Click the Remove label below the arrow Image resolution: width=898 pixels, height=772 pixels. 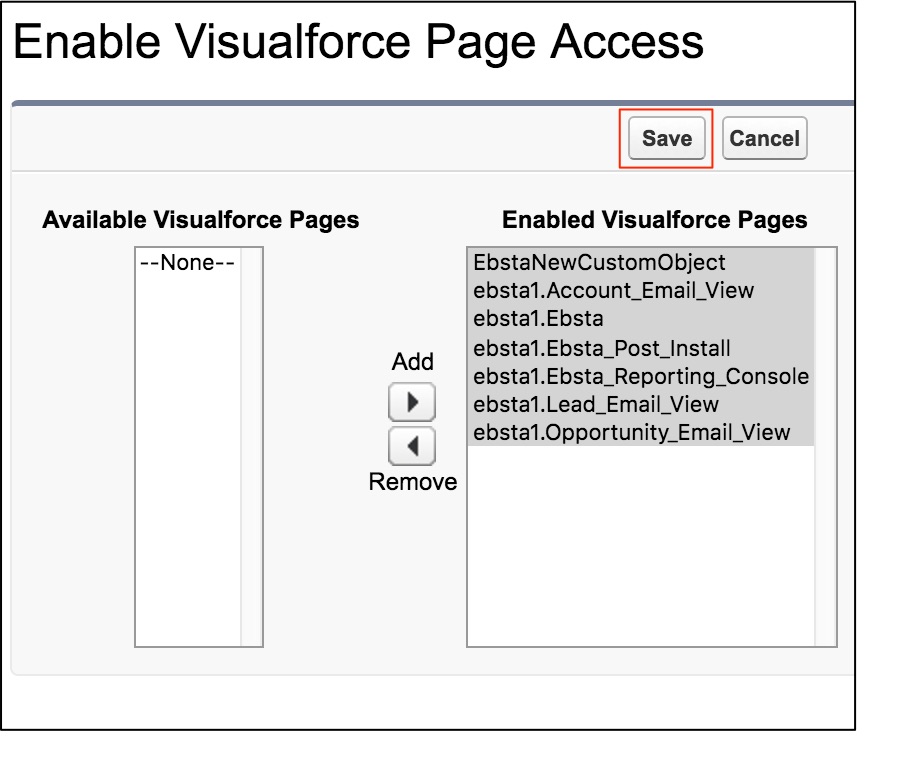coord(412,482)
